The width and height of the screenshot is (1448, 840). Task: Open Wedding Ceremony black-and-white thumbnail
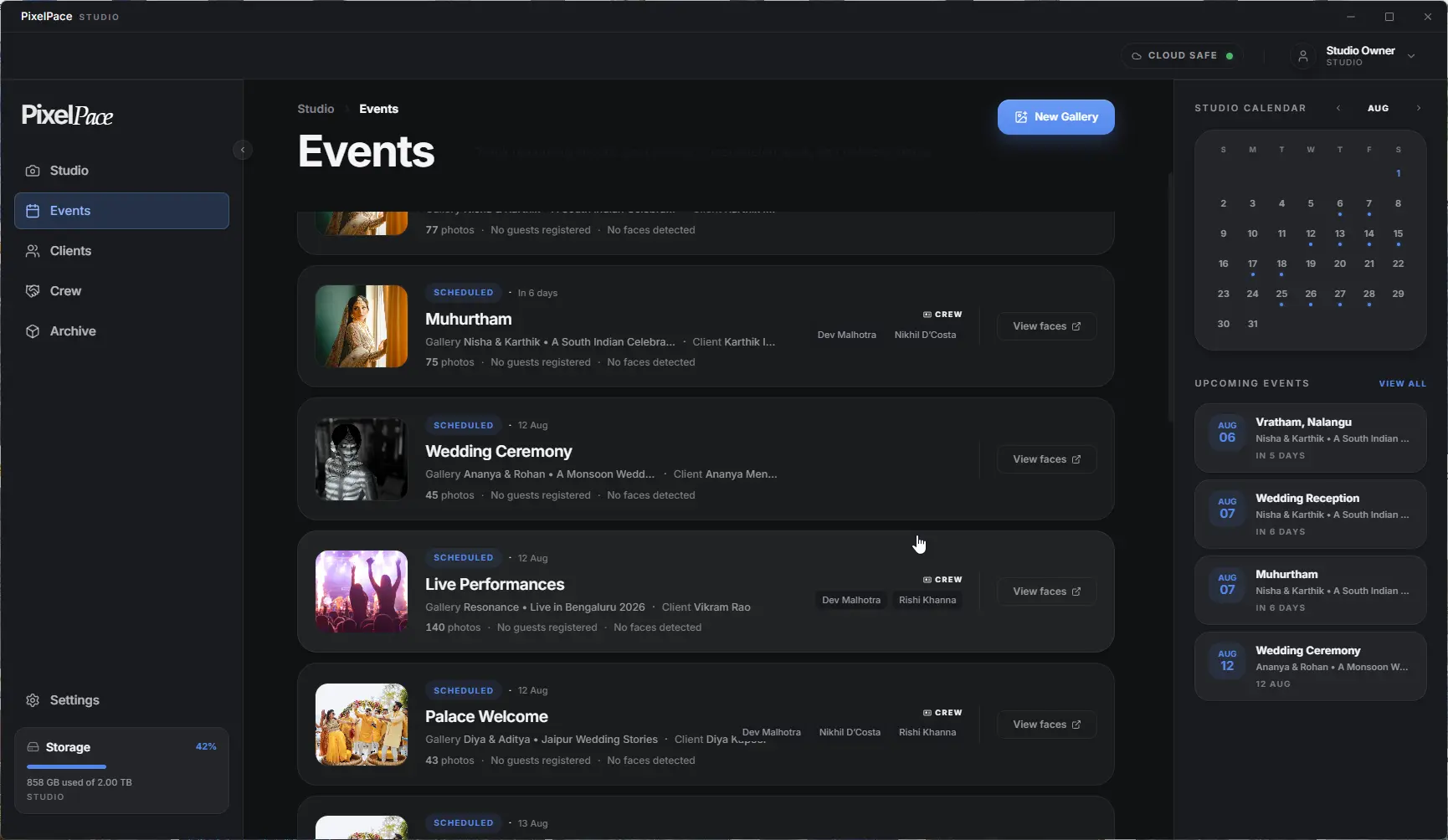tap(362, 459)
